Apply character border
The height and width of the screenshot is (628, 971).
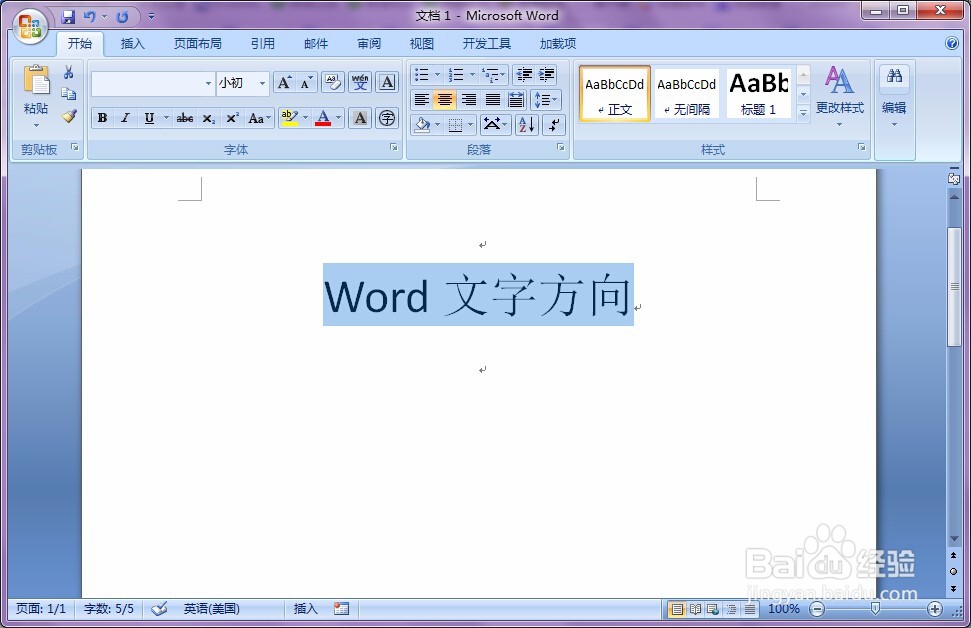pyautogui.click(x=387, y=82)
